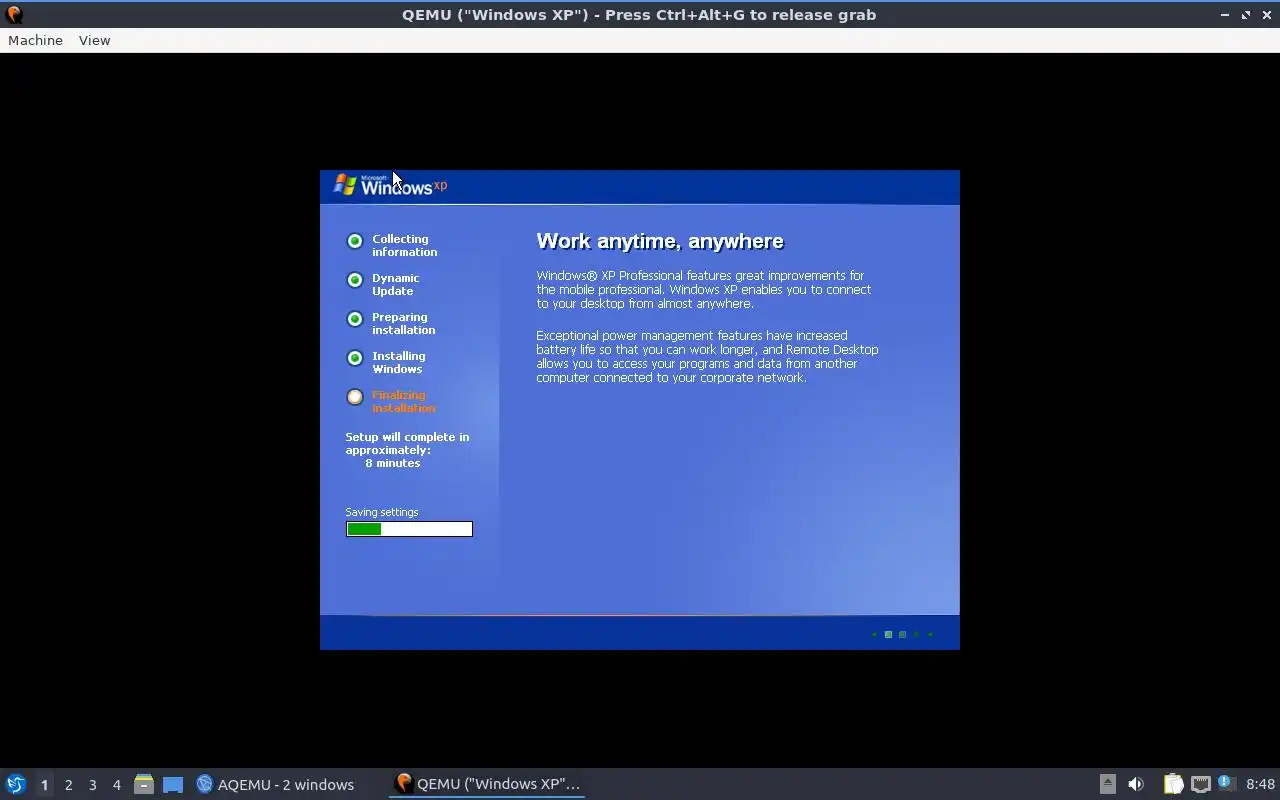Click the 8:48 clock
The width and height of the screenshot is (1280, 800).
tap(1260, 785)
